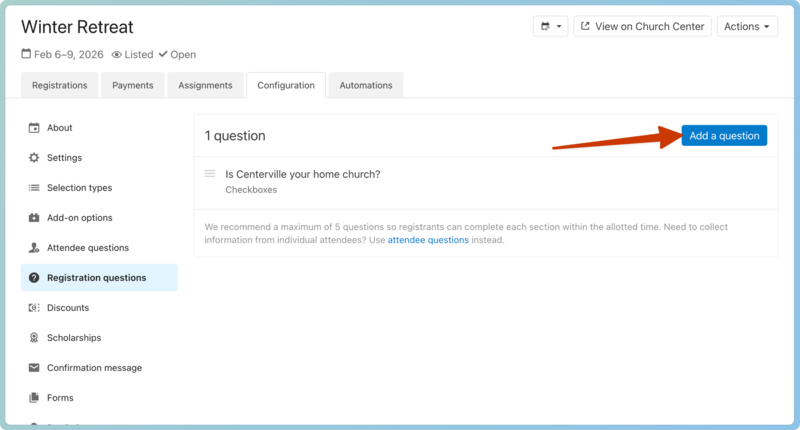
Task: Open the Centerville home church question
Action: 302,174
